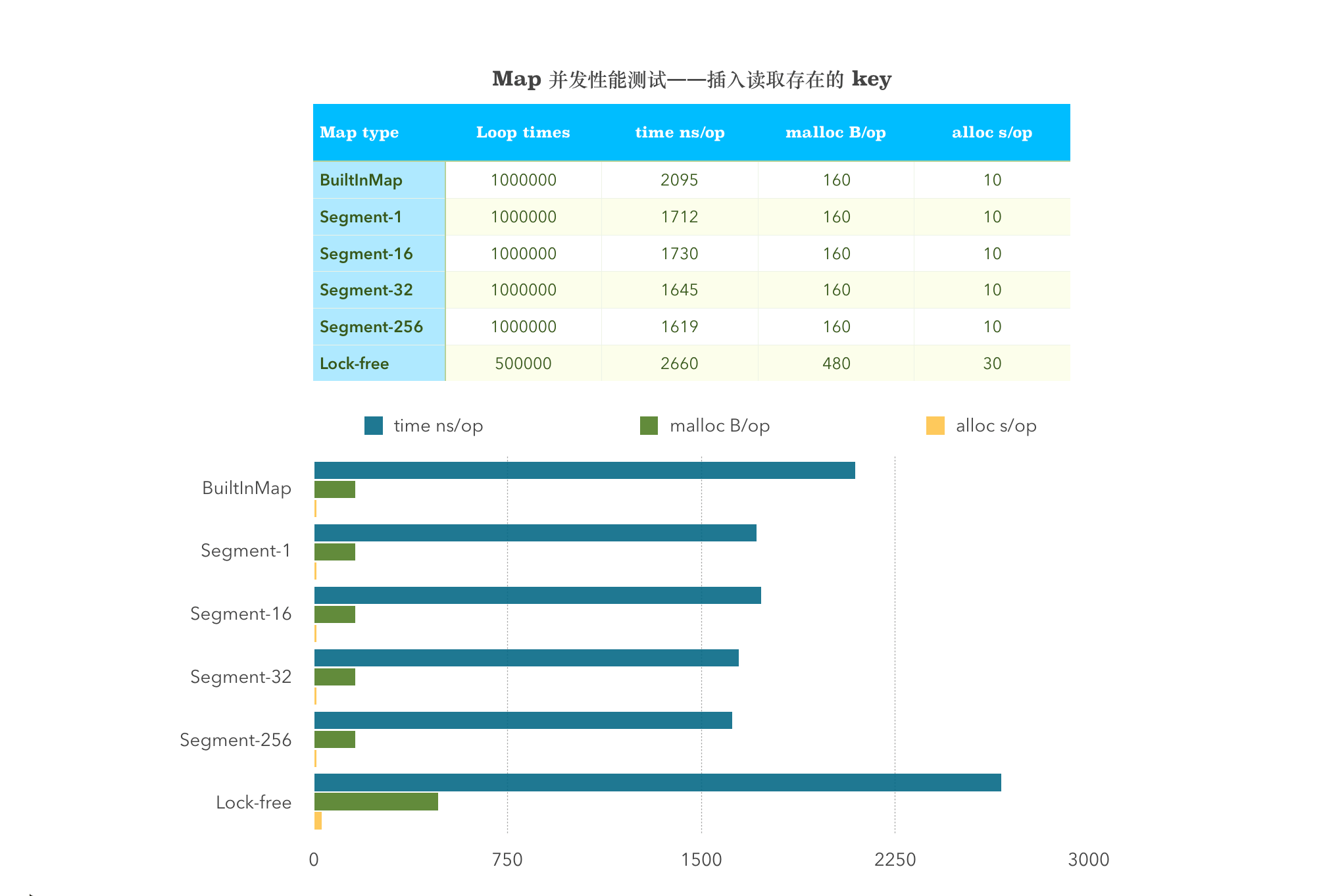Click the green malloc bar for BuiltInMap

pos(335,489)
